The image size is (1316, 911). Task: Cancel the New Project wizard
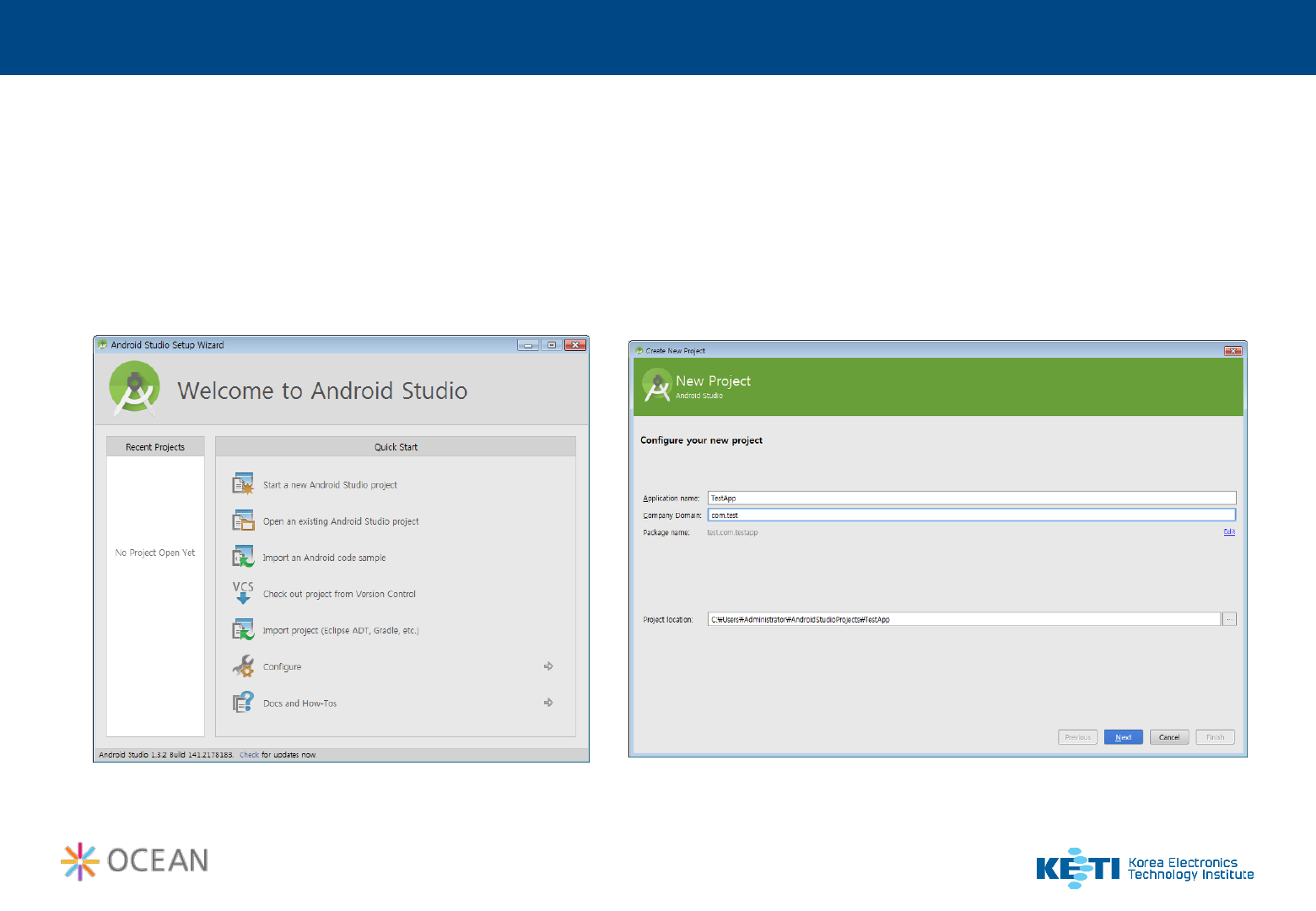tap(1169, 737)
